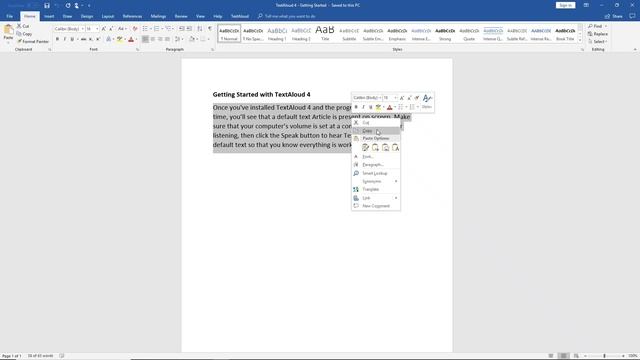Choose Merge Formatting paste option icon
This screenshot has width=640, height=360.
click(375, 147)
